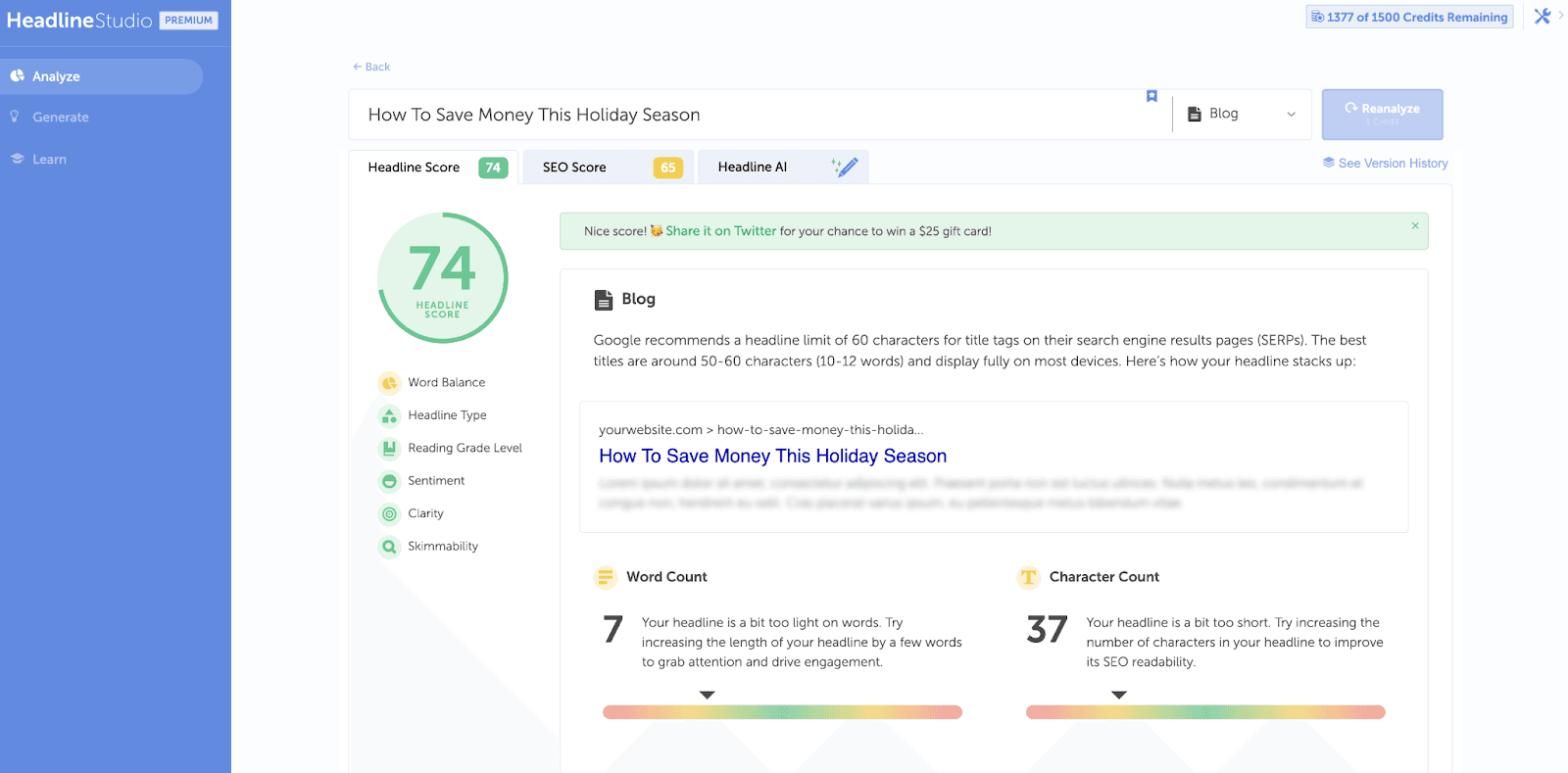
Task: Click the Skimmability magnifier icon
Action: pyautogui.click(x=389, y=547)
